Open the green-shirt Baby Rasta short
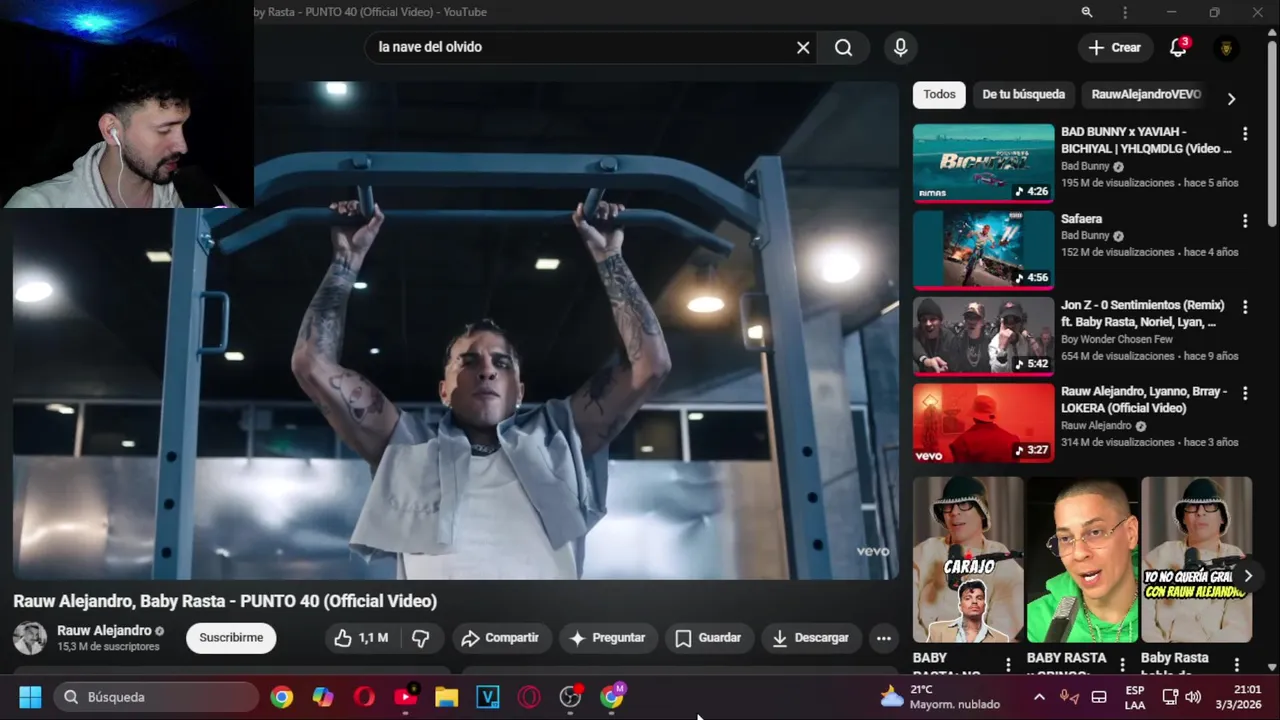Viewport: 1280px width, 720px height. click(x=1082, y=559)
